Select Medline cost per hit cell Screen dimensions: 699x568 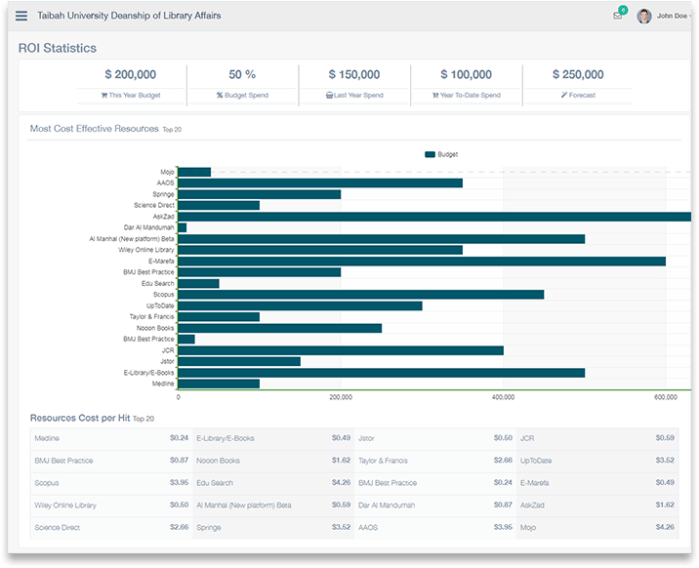[110, 438]
